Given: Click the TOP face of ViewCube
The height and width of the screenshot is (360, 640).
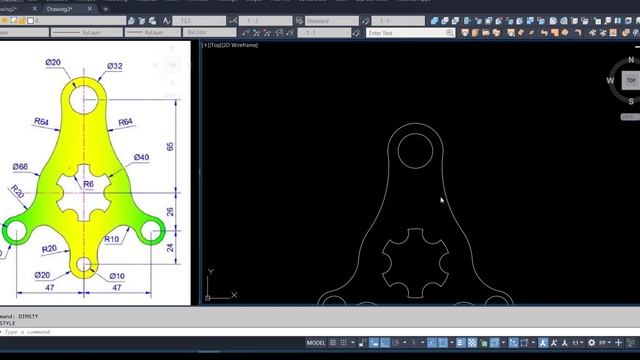Looking at the screenshot, I should pos(631,80).
